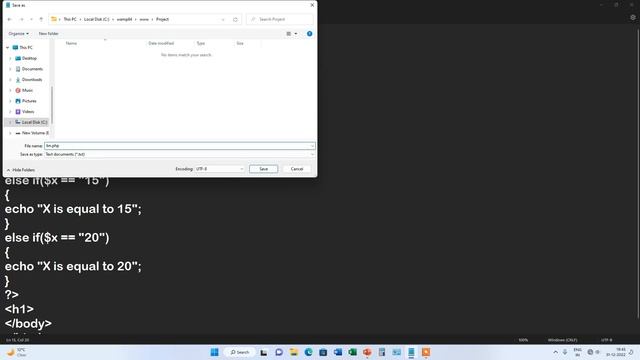The image size is (640, 360).
Task: Open the ENG language indicator
Action: (578, 352)
